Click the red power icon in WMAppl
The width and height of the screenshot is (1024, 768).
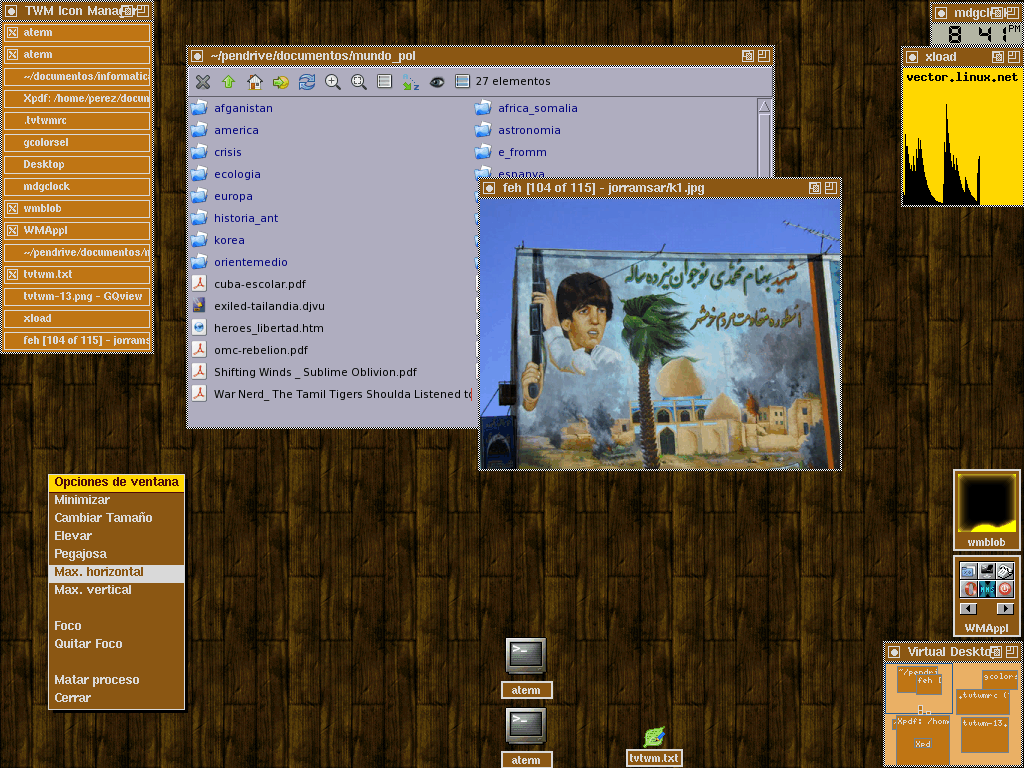tap(1005, 589)
